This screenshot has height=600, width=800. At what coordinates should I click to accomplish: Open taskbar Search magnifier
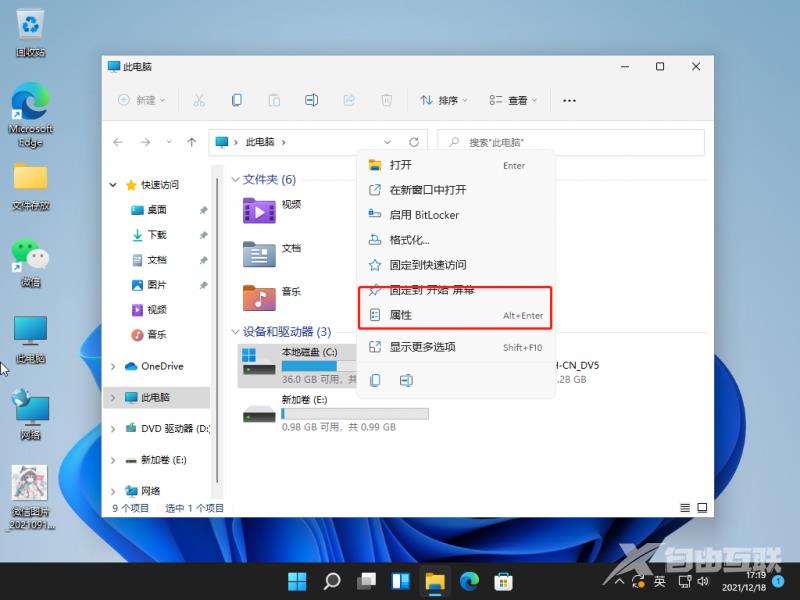pyautogui.click(x=332, y=581)
